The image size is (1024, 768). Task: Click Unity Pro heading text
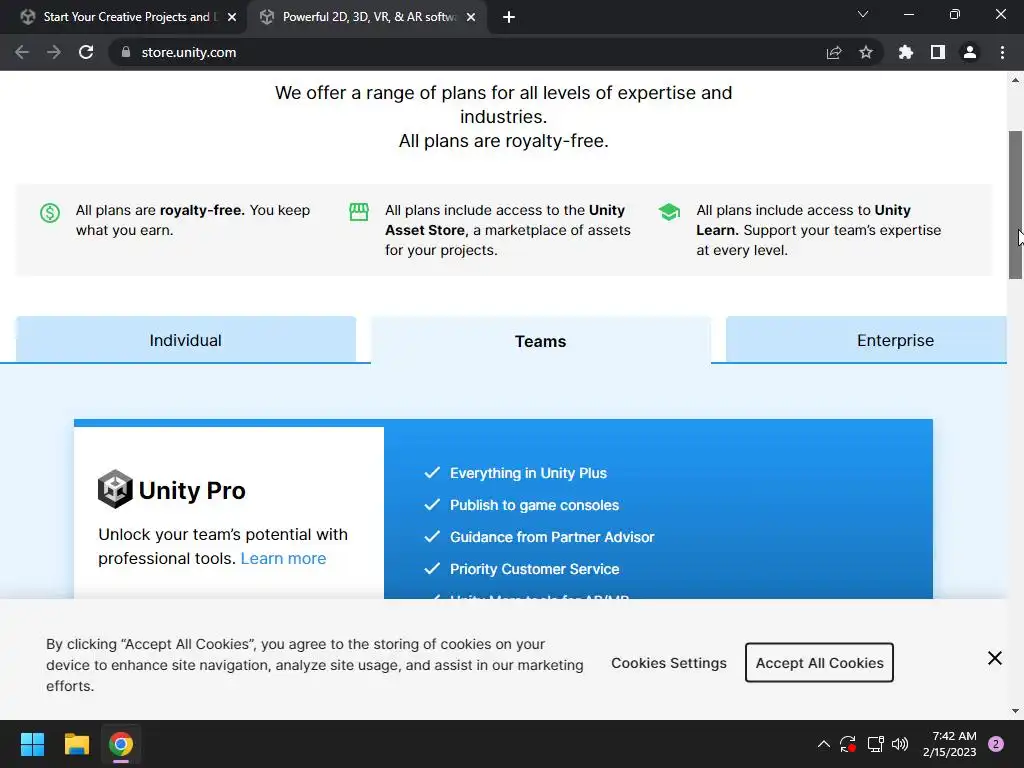point(192,490)
